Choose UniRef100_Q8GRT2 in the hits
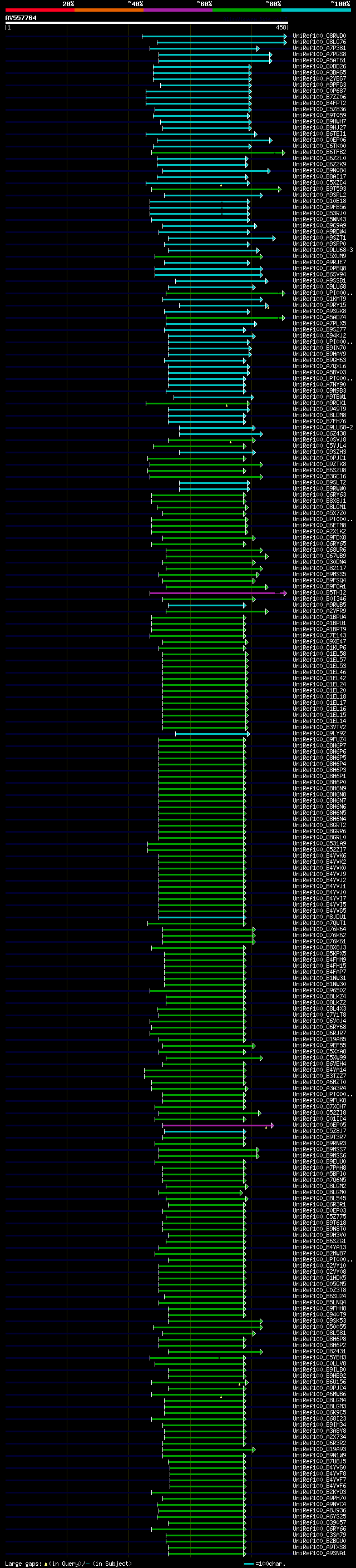 click(x=319, y=826)
